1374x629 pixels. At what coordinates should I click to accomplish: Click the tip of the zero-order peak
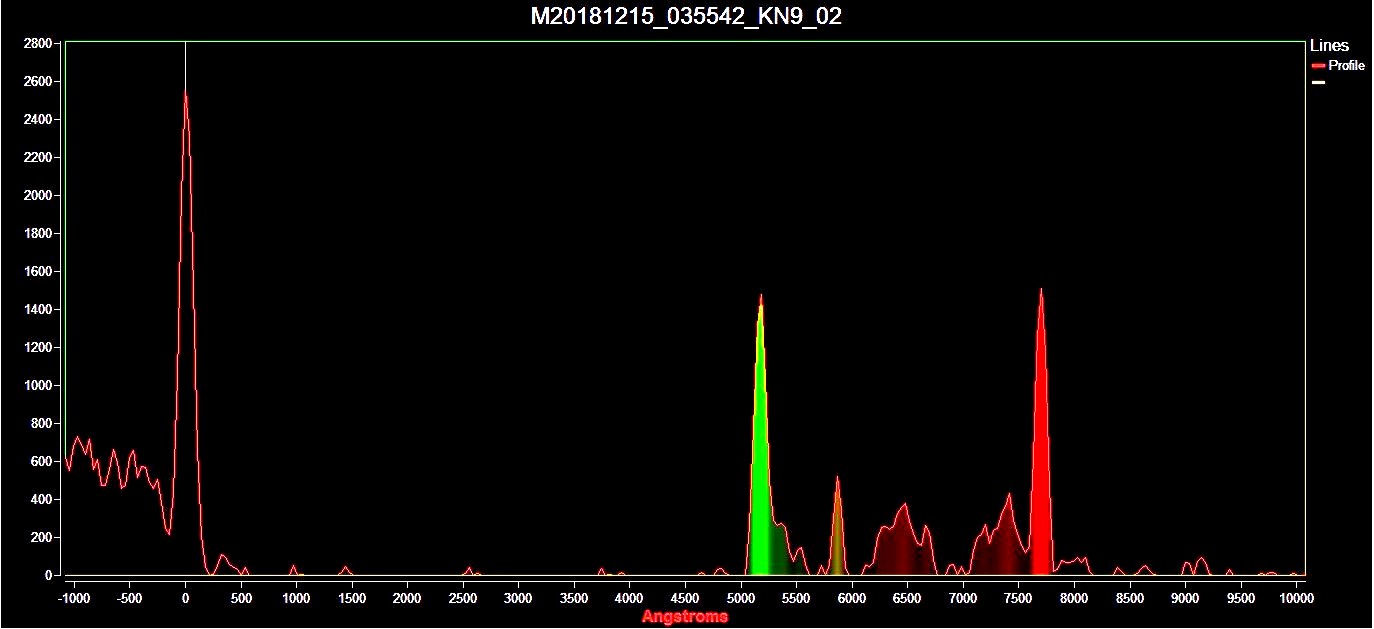[x=185, y=93]
